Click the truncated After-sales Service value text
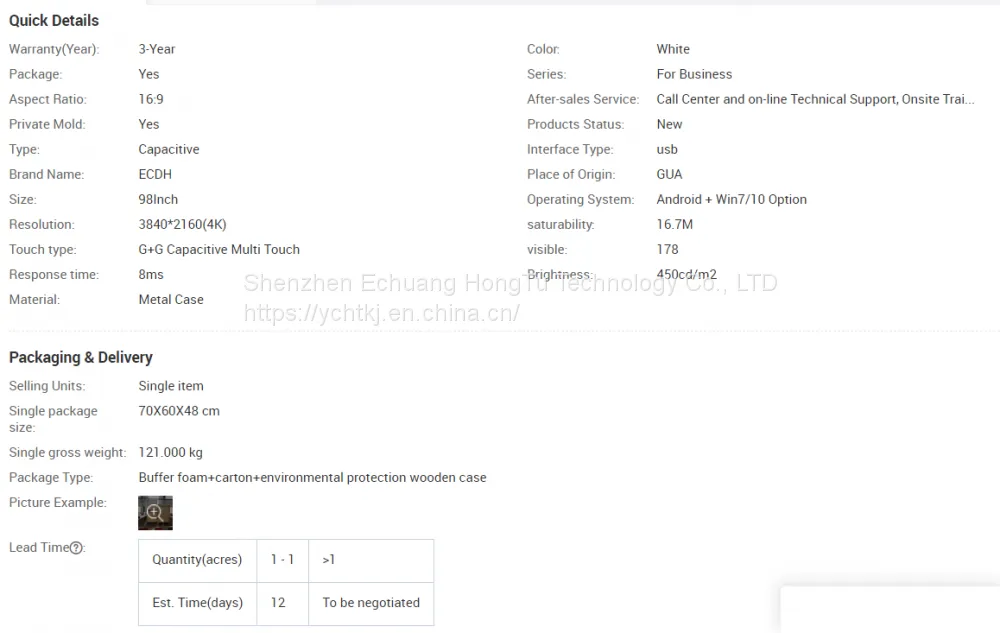This screenshot has height=633, width=1000. click(x=815, y=99)
